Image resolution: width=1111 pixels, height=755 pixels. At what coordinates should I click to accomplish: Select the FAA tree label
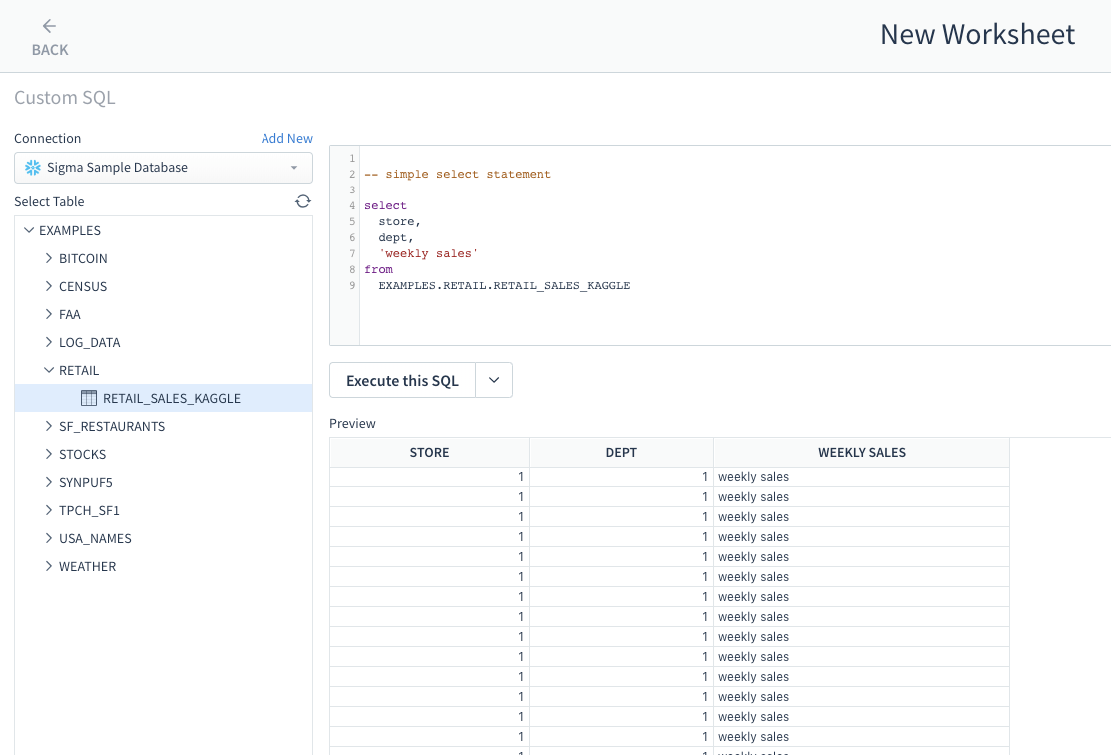69,314
